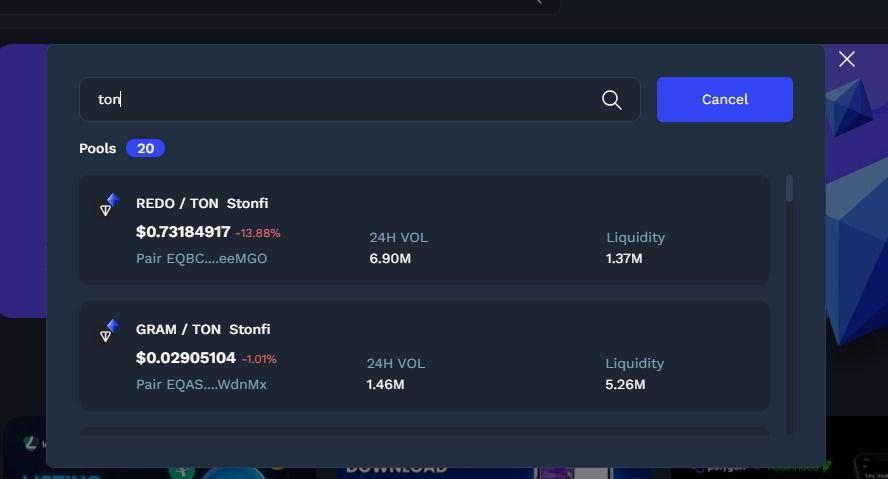Viewport: 888px width, 479px height.
Task: Click the price $0.73184917
Action: click(183, 232)
